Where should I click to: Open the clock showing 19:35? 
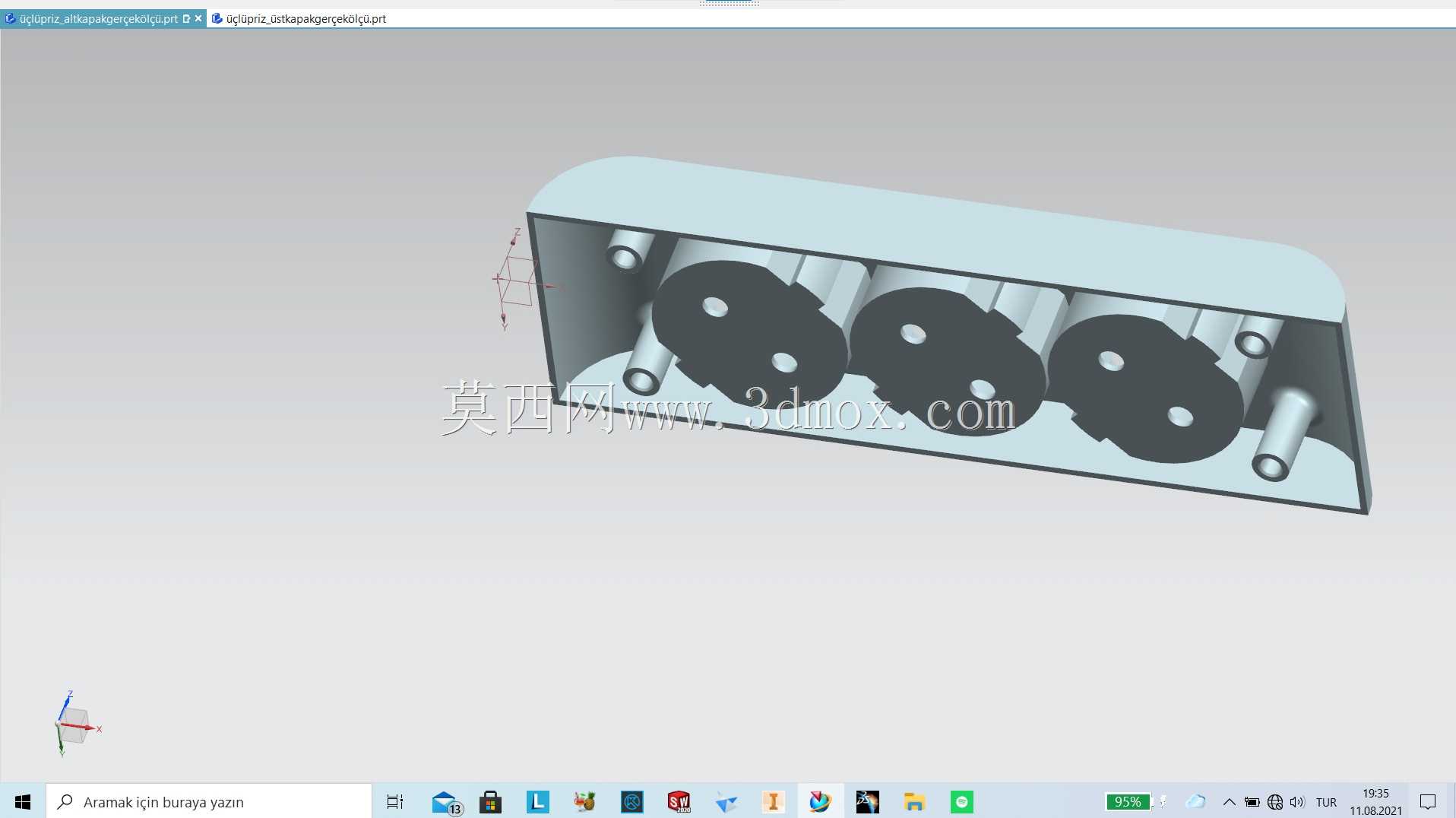point(1375,801)
